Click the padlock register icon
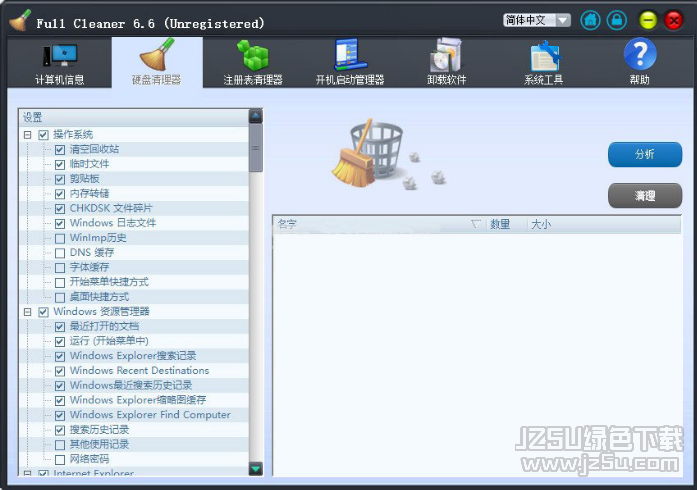The width and height of the screenshot is (697, 490). [x=617, y=20]
